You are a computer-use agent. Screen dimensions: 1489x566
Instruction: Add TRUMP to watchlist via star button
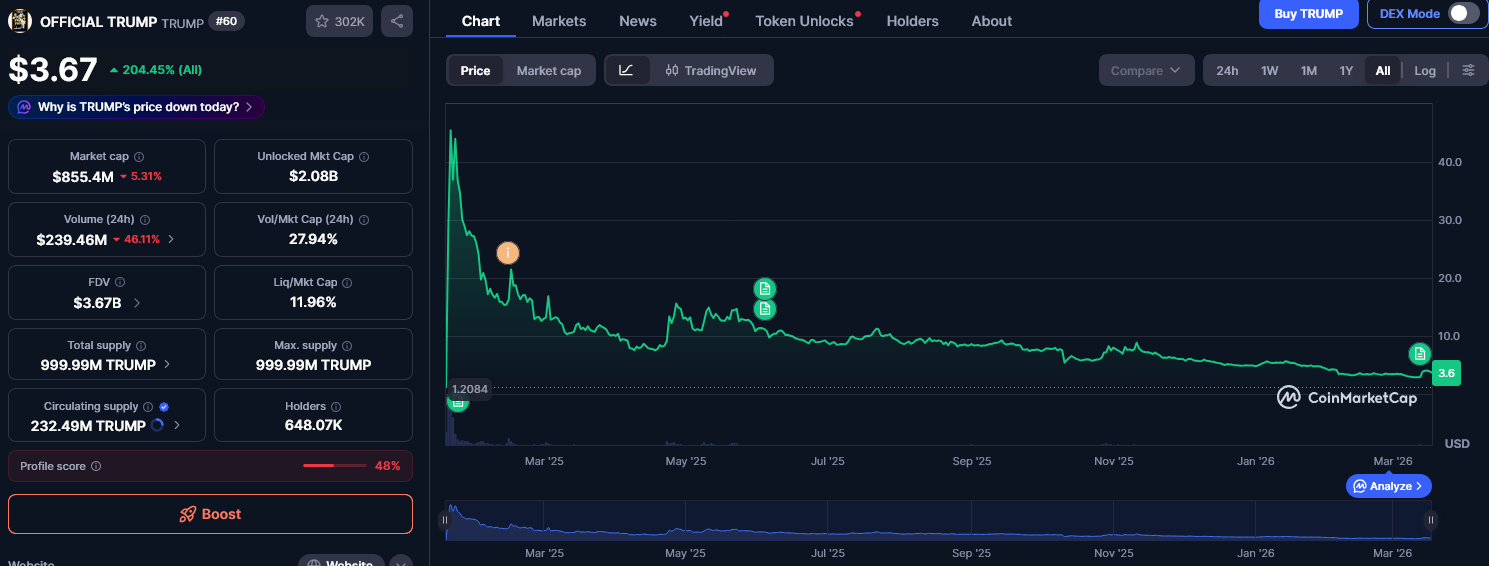[x=339, y=21]
